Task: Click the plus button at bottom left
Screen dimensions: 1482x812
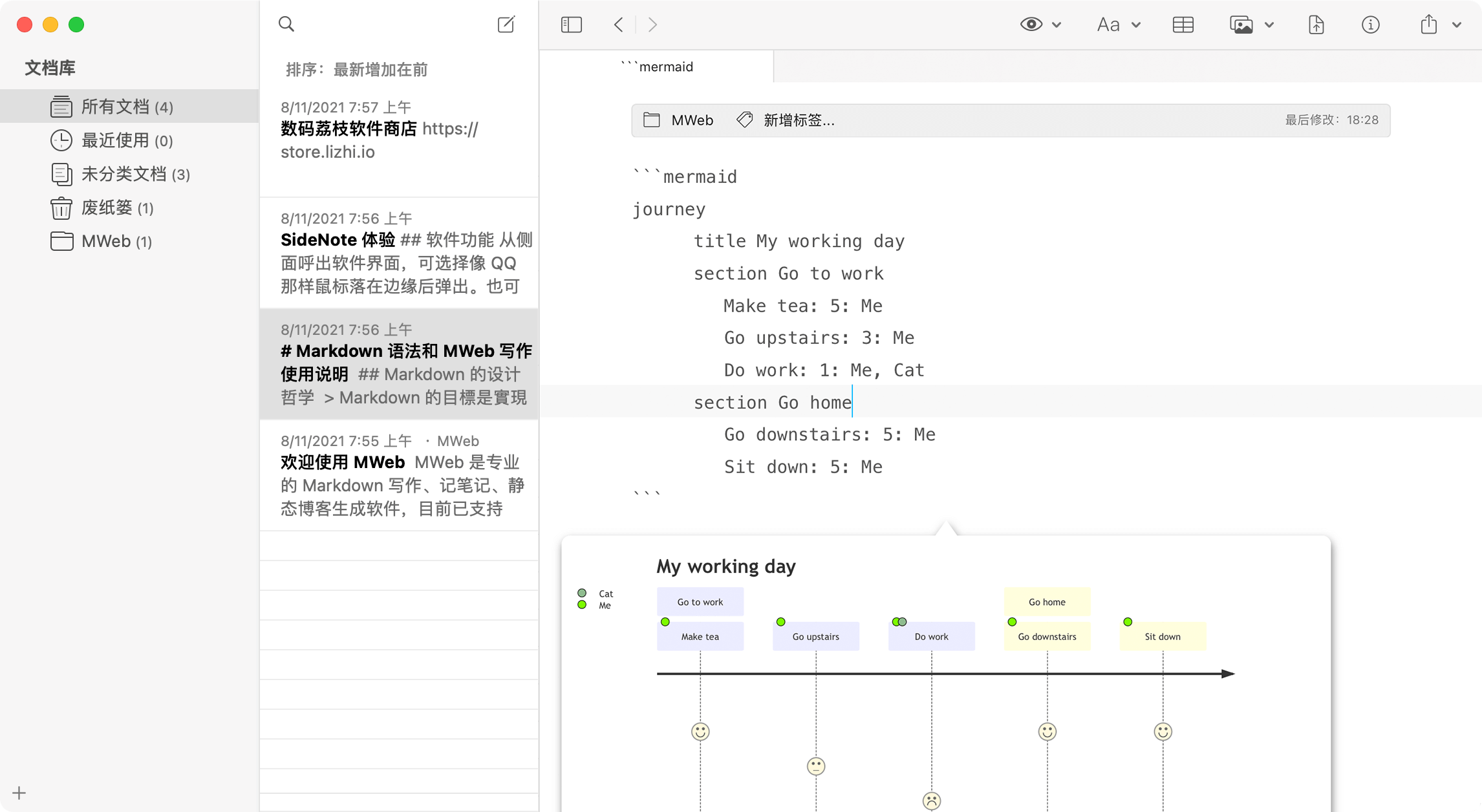Action: point(18,793)
